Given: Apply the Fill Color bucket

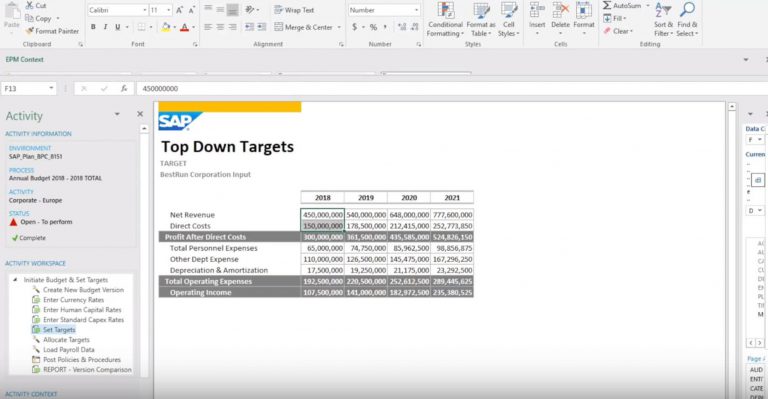Looking at the screenshot, I should [x=166, y=27].
